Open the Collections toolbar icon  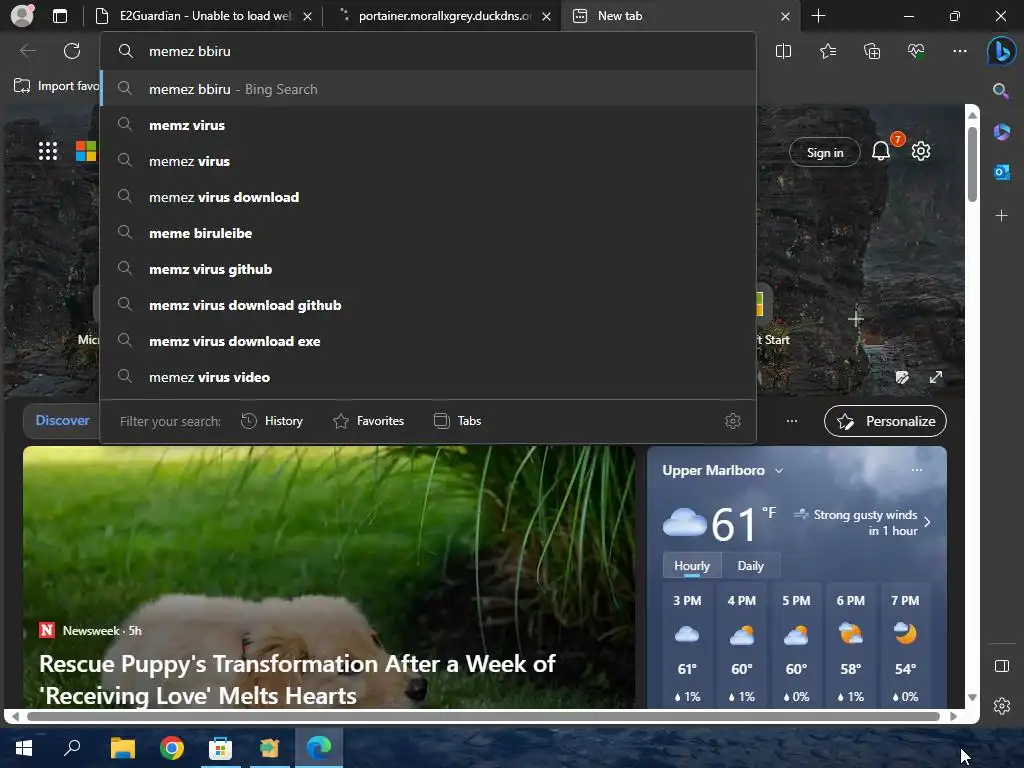(x=872, y=51)
